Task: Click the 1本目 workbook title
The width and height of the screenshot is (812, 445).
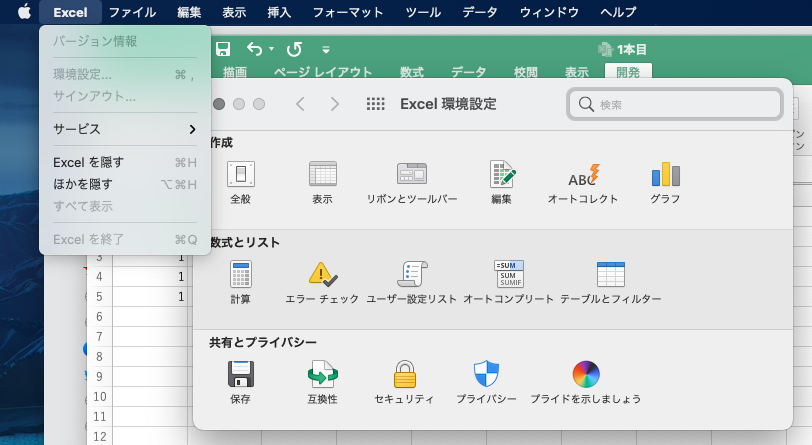Action: click(631, 50)
